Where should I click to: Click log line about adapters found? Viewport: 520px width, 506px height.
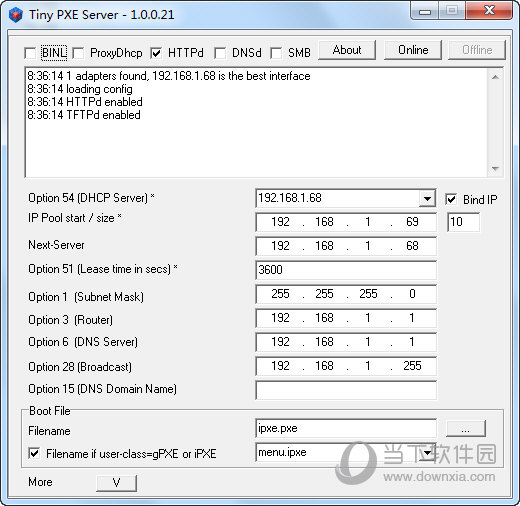pos(169,76)
